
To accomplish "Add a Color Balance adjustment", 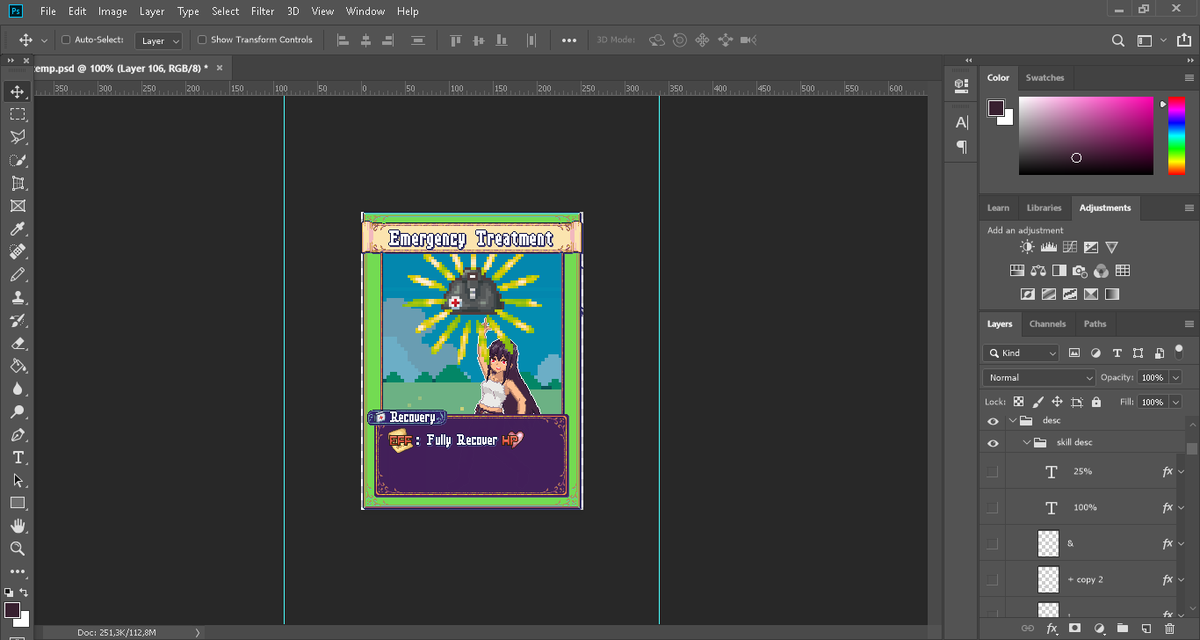I will (x=1038, y=271).
